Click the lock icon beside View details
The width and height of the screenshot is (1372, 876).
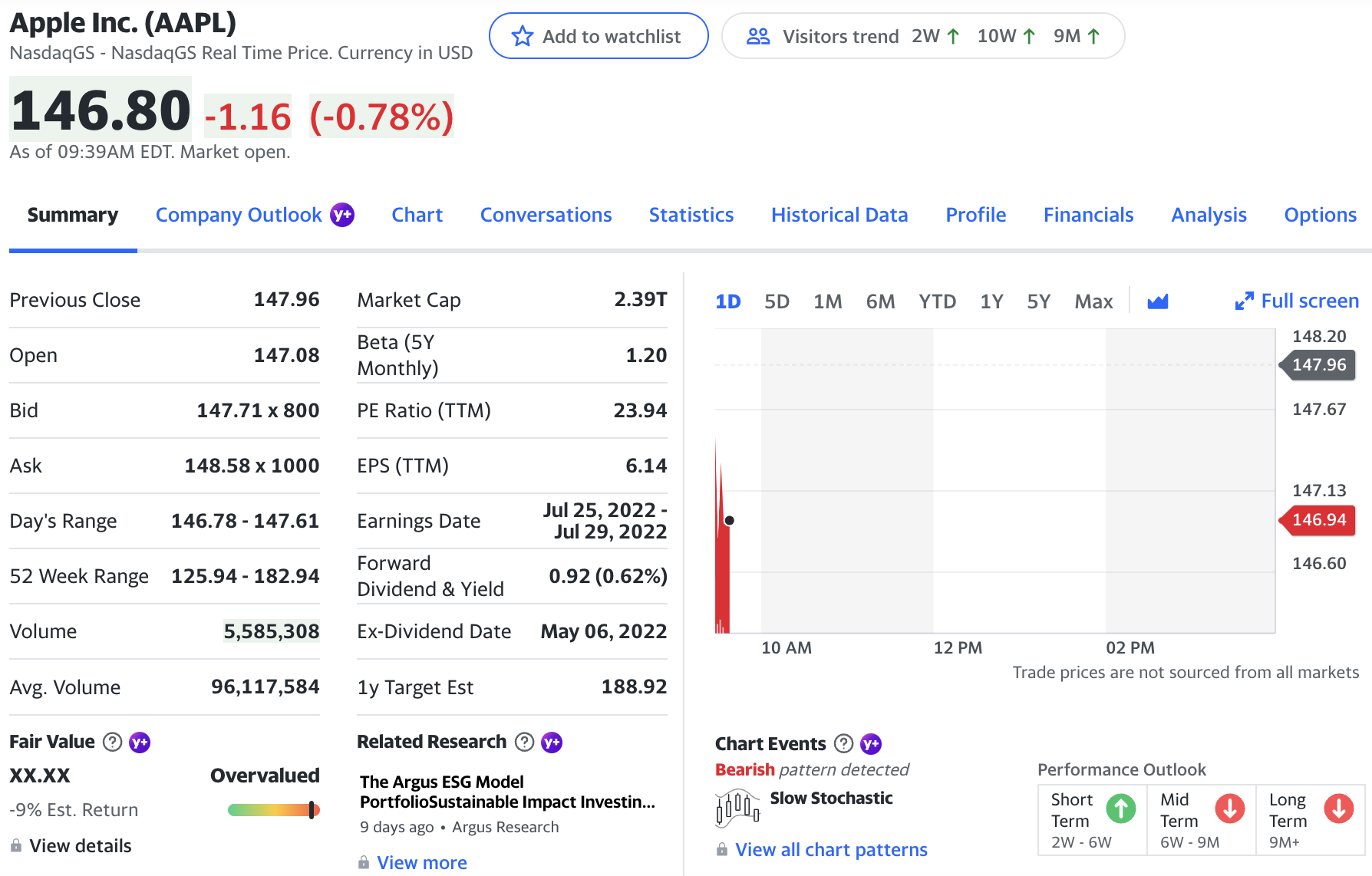click(16, 845)
